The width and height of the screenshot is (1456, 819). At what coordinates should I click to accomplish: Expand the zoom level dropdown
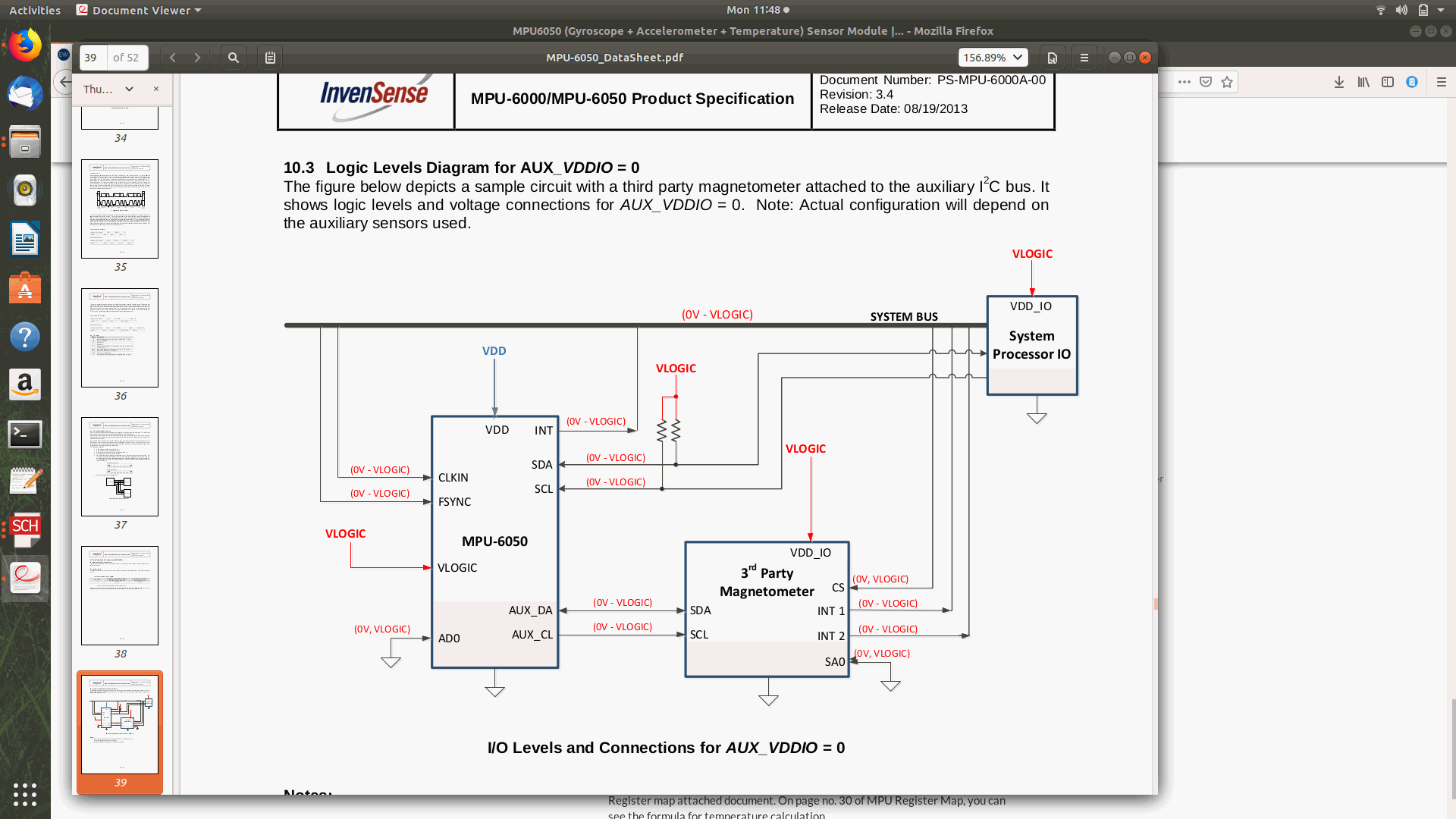click(x=1018, y=58)
